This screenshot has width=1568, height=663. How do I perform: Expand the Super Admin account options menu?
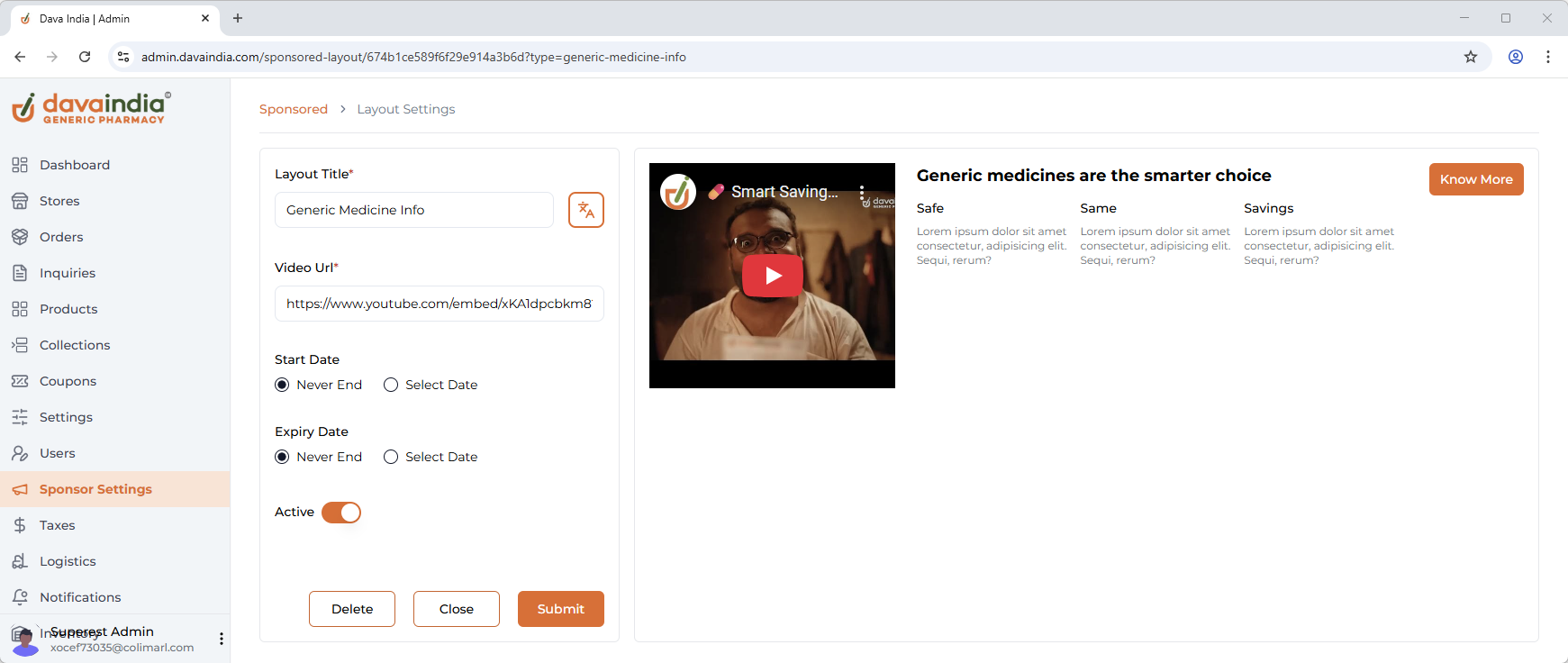(x=221, y=639)
